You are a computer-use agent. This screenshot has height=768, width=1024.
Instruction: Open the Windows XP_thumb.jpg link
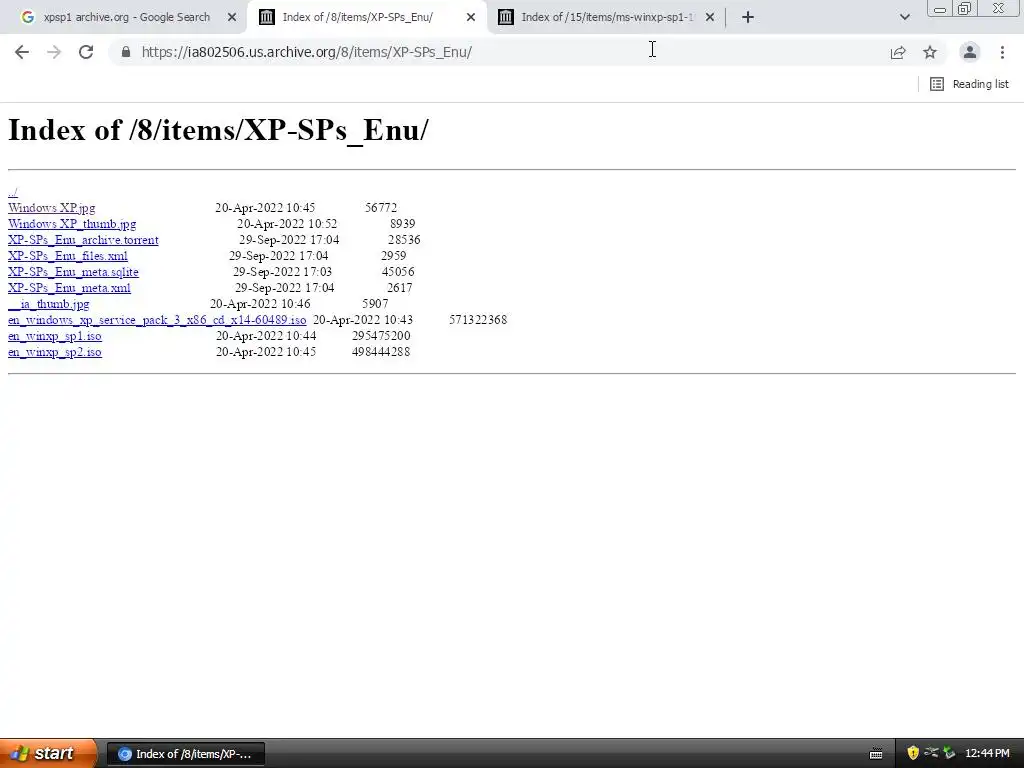(72, 224)
